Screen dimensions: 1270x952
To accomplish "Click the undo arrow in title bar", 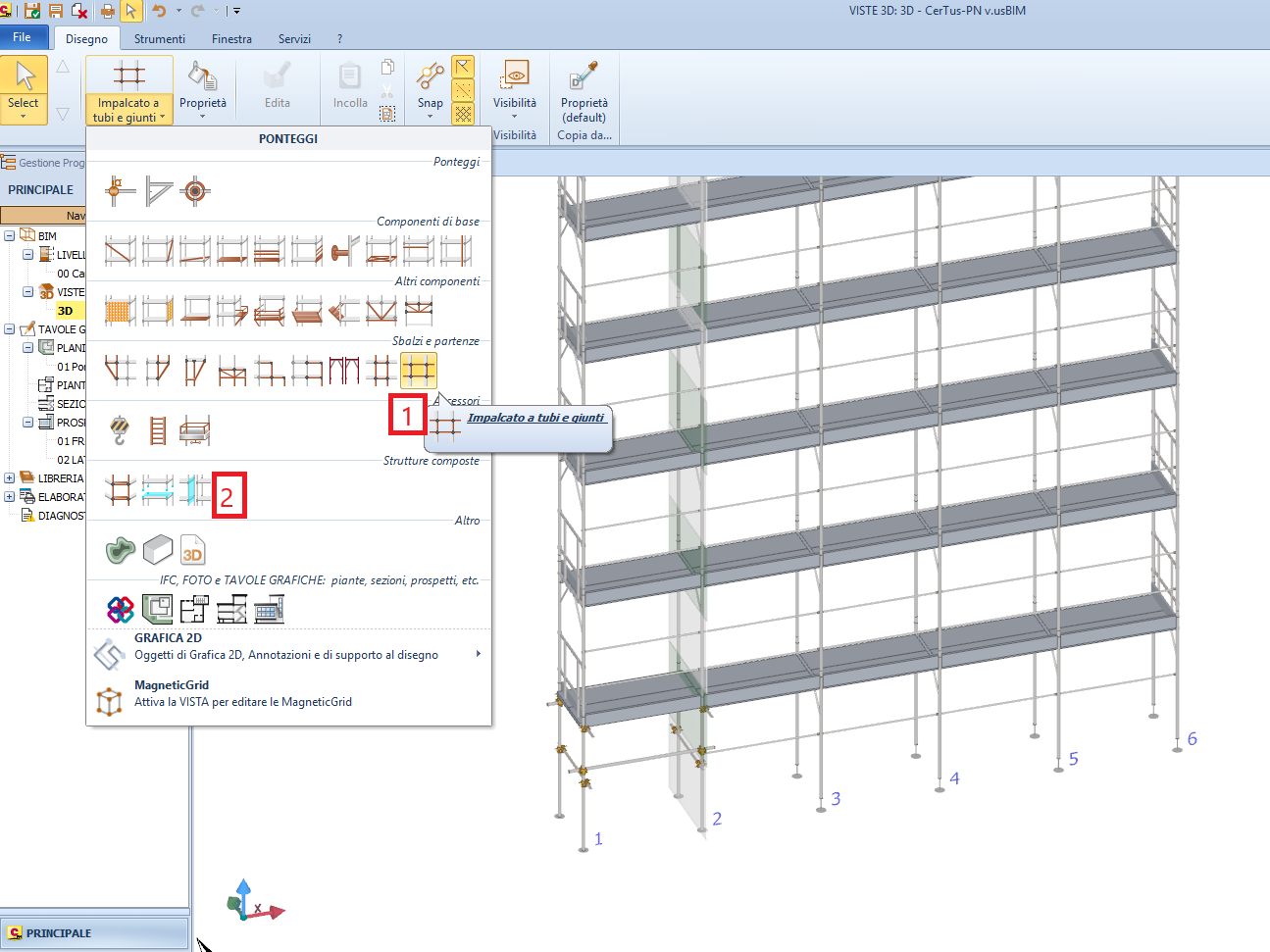I will 159,11.
